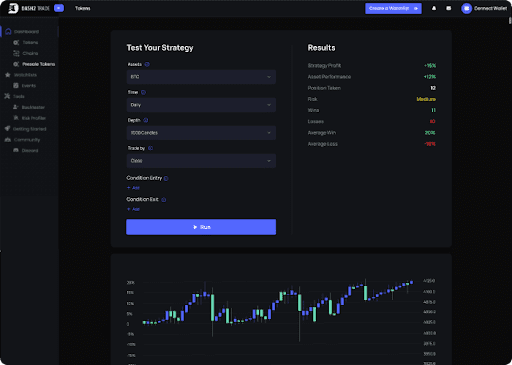Click the Discord icon in sidebar
This screenshot has width=512, height=365.
coord(16,150)
